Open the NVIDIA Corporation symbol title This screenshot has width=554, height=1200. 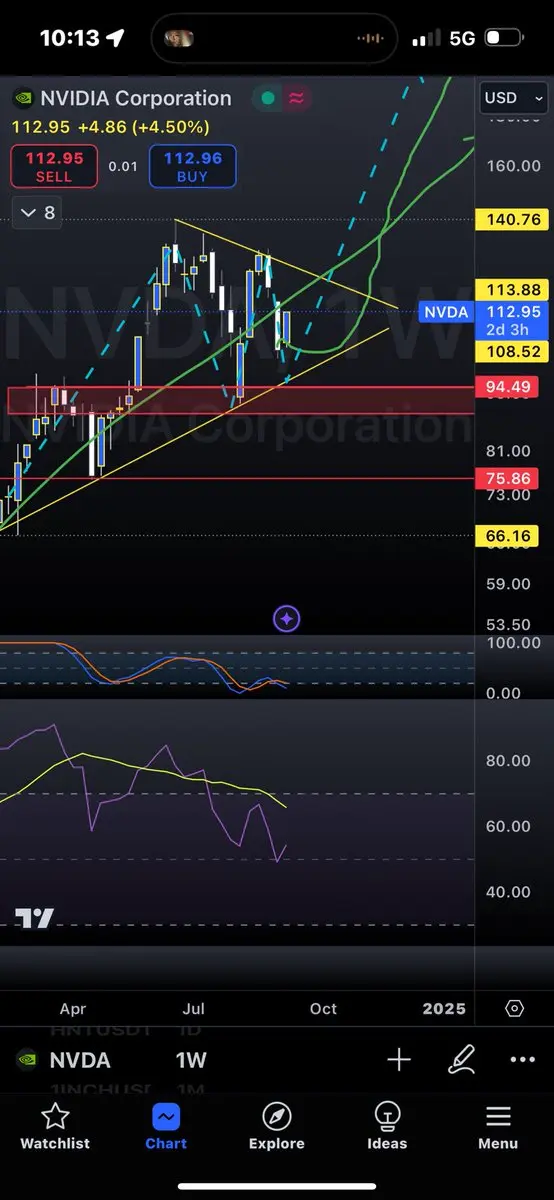click(136, 98)
